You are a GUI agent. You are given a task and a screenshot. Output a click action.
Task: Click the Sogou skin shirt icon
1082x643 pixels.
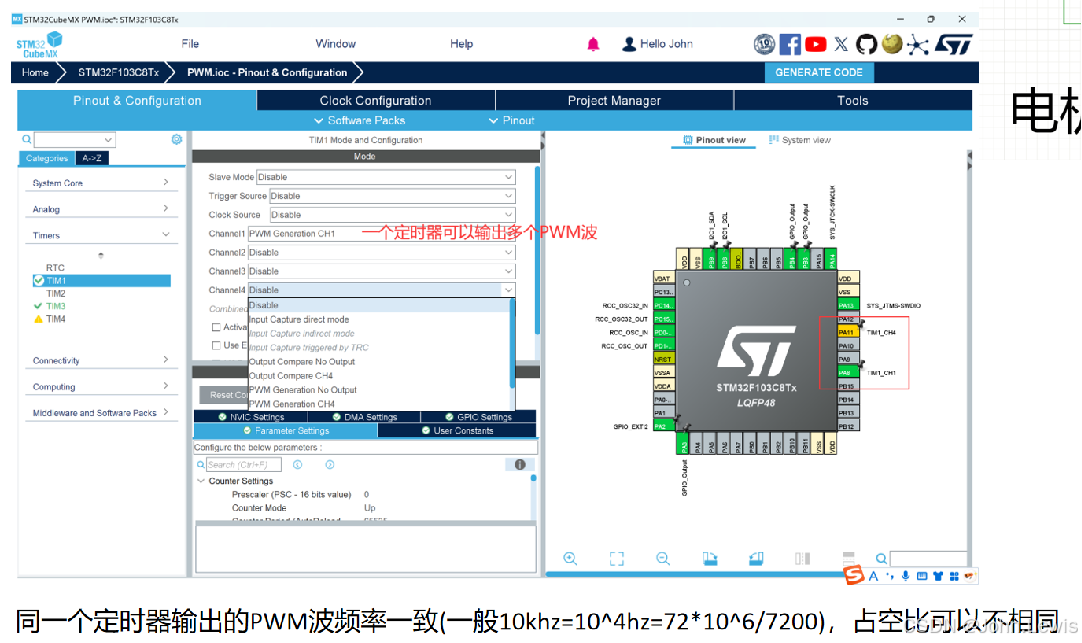point(938,576)
